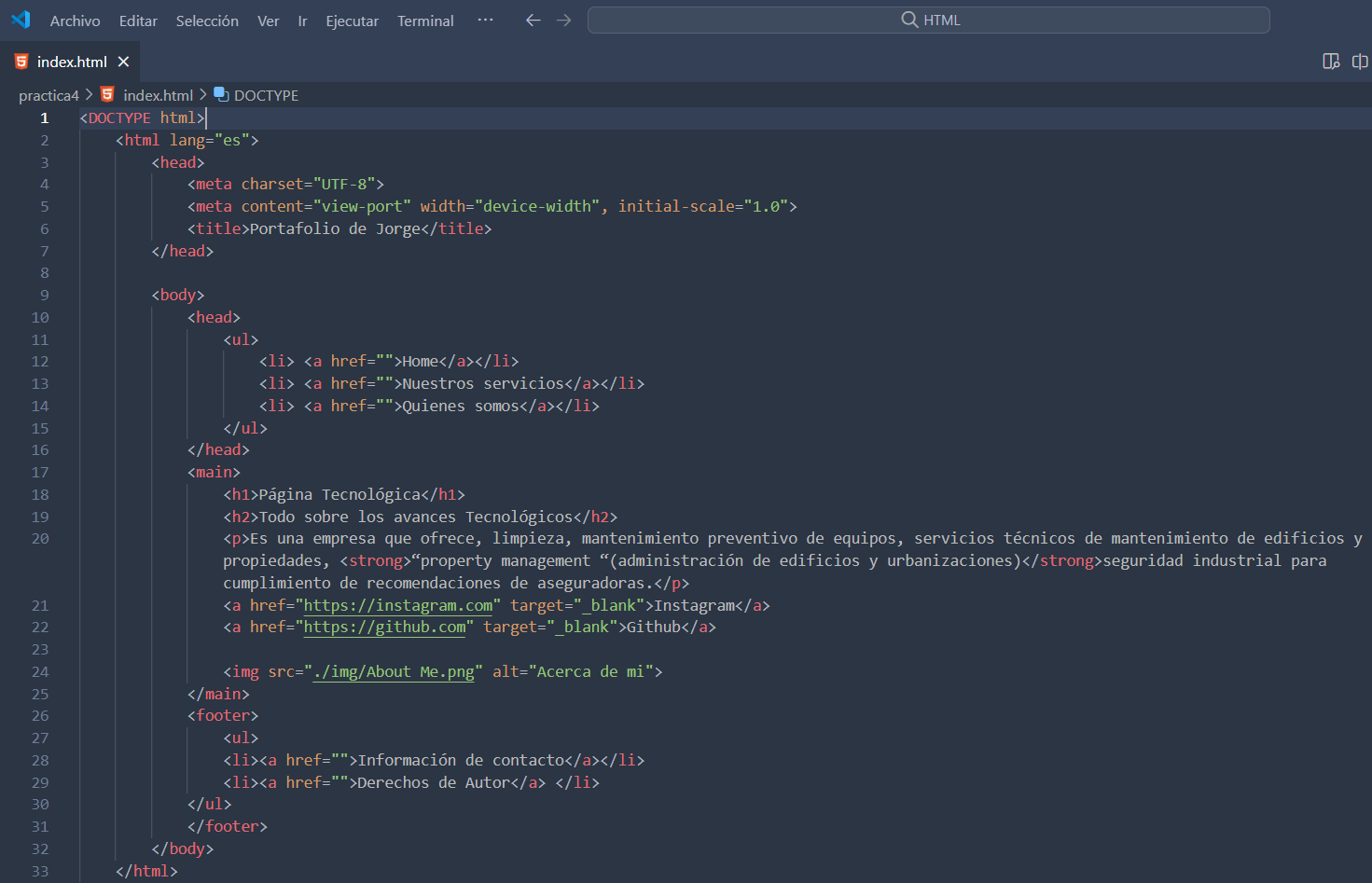Screen dimensions: 1372x883
Task: Open the Ejecutar menu
Action: pyautogui.click(x=352, y=21)
